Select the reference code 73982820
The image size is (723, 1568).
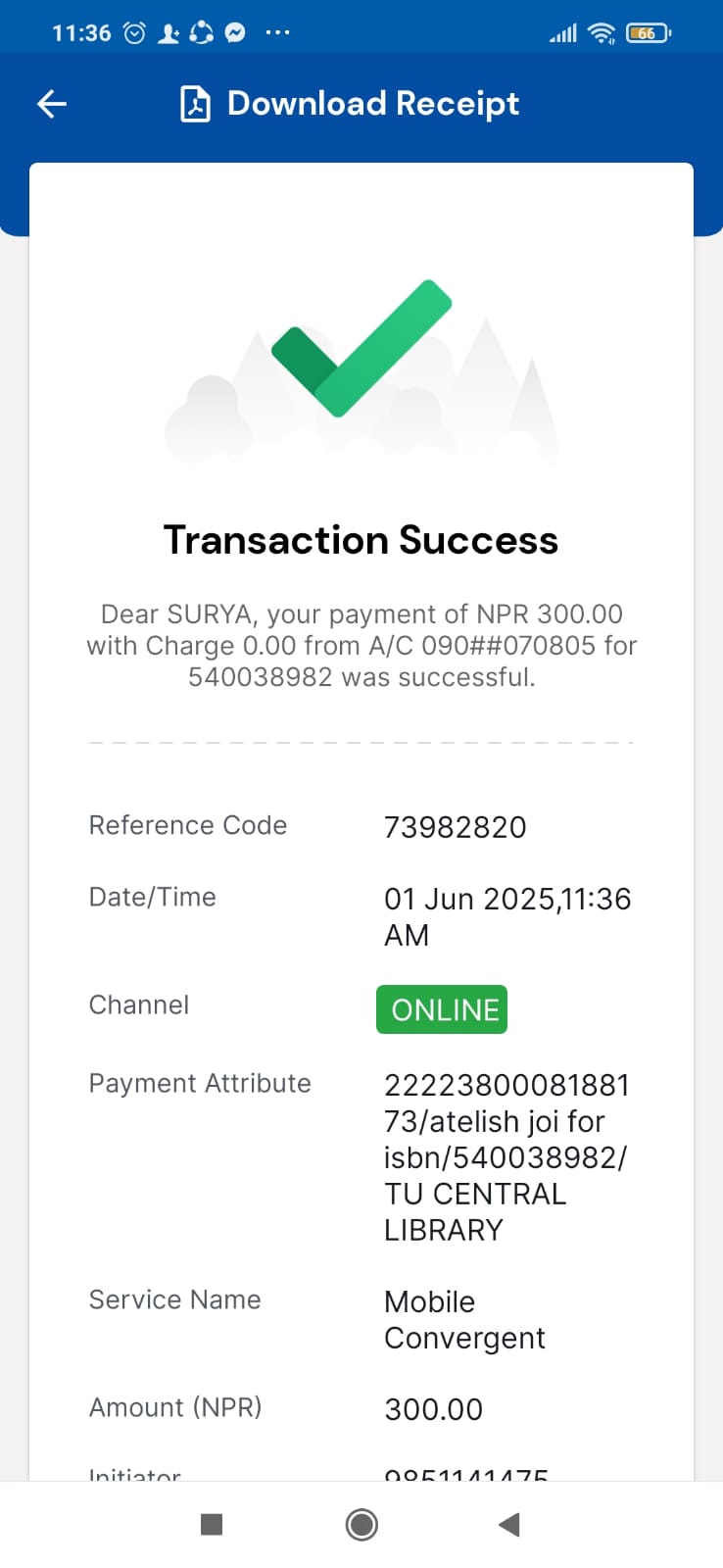pos(455,827)
